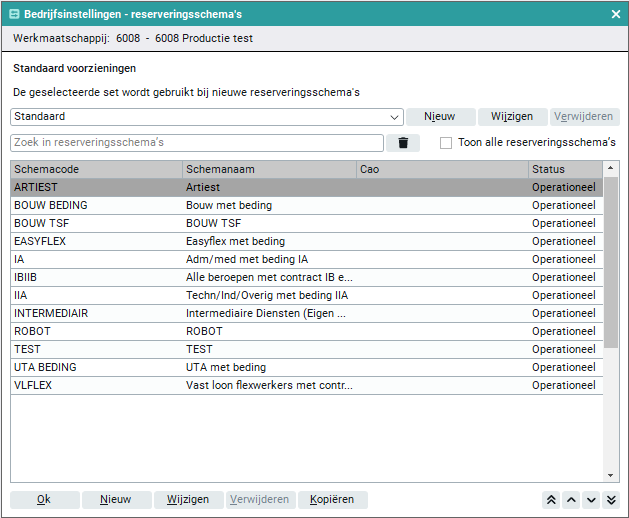Select the TEST schemacode cell
The image size is (629, 518).
click(96, 349)
